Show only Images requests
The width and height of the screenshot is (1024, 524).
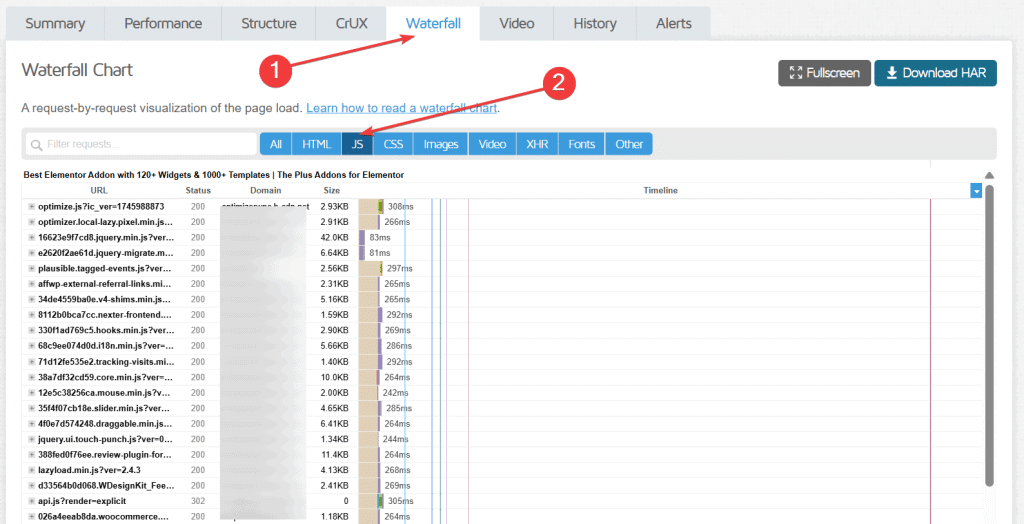(441, 144)
